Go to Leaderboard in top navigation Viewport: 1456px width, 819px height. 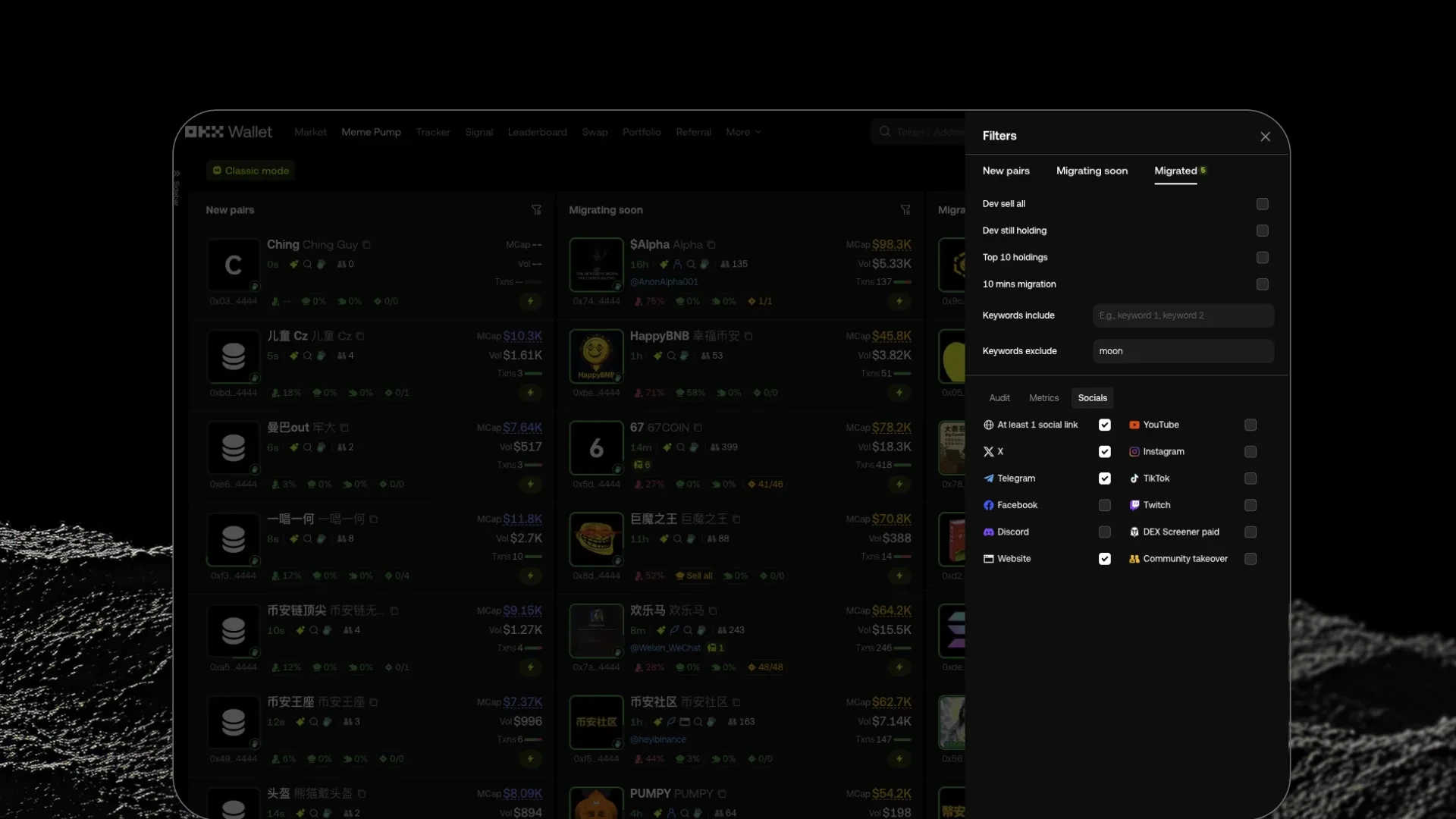[x=537, y=132]
